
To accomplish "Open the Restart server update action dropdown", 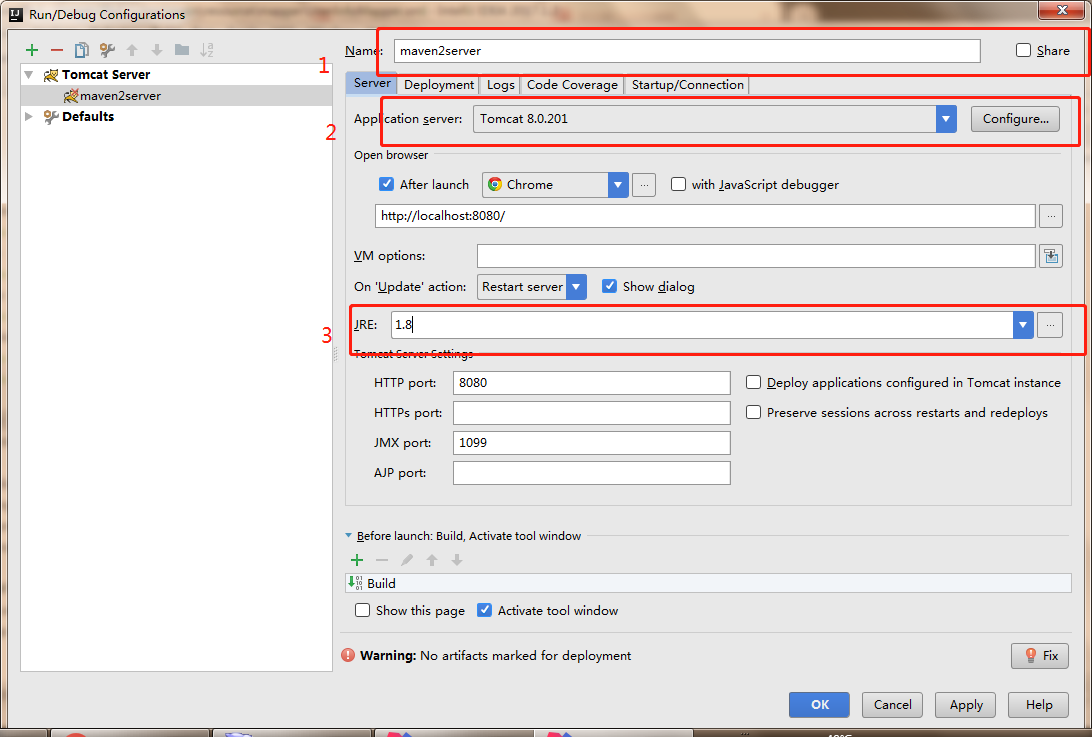I will (x=576, y=287).
